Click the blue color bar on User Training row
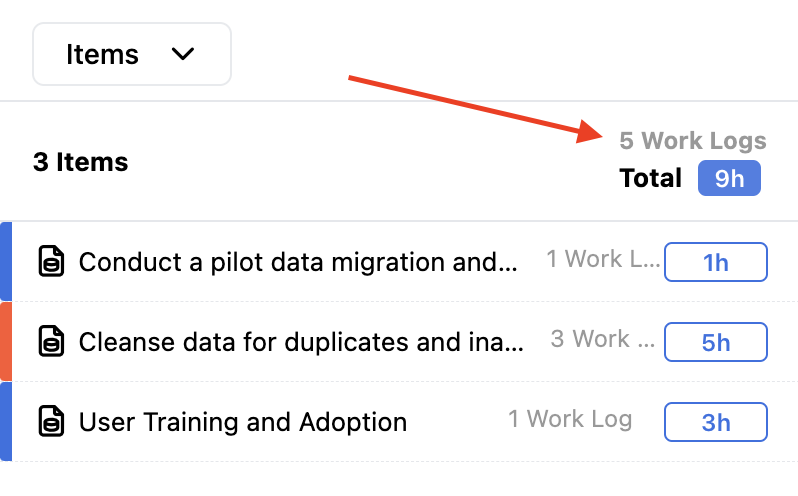Screen dimensions: 798x496 click(5, 422)
